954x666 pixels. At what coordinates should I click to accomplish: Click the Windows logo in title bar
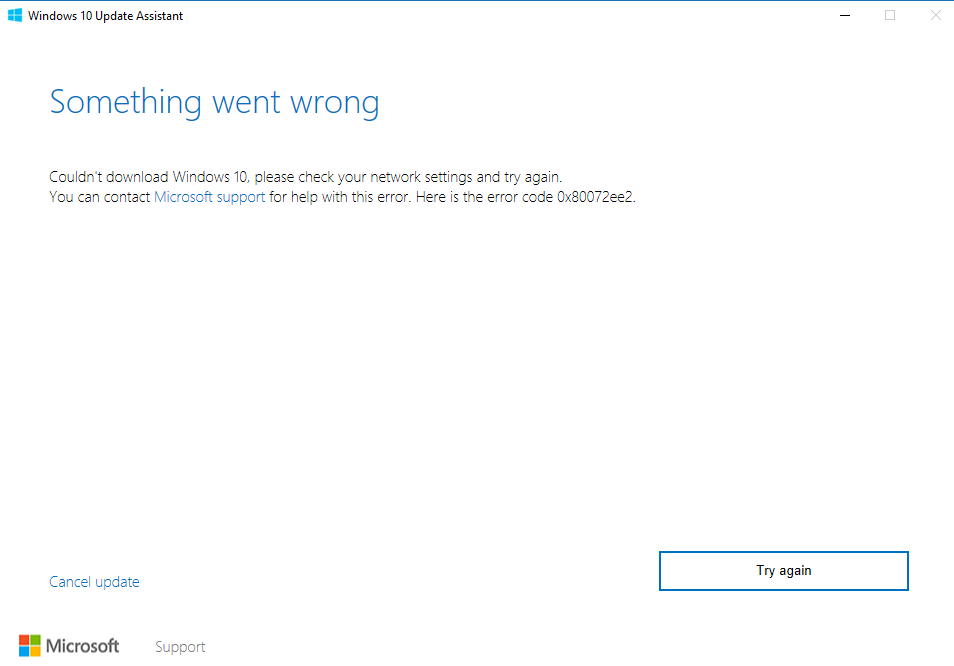coord(15,15)
